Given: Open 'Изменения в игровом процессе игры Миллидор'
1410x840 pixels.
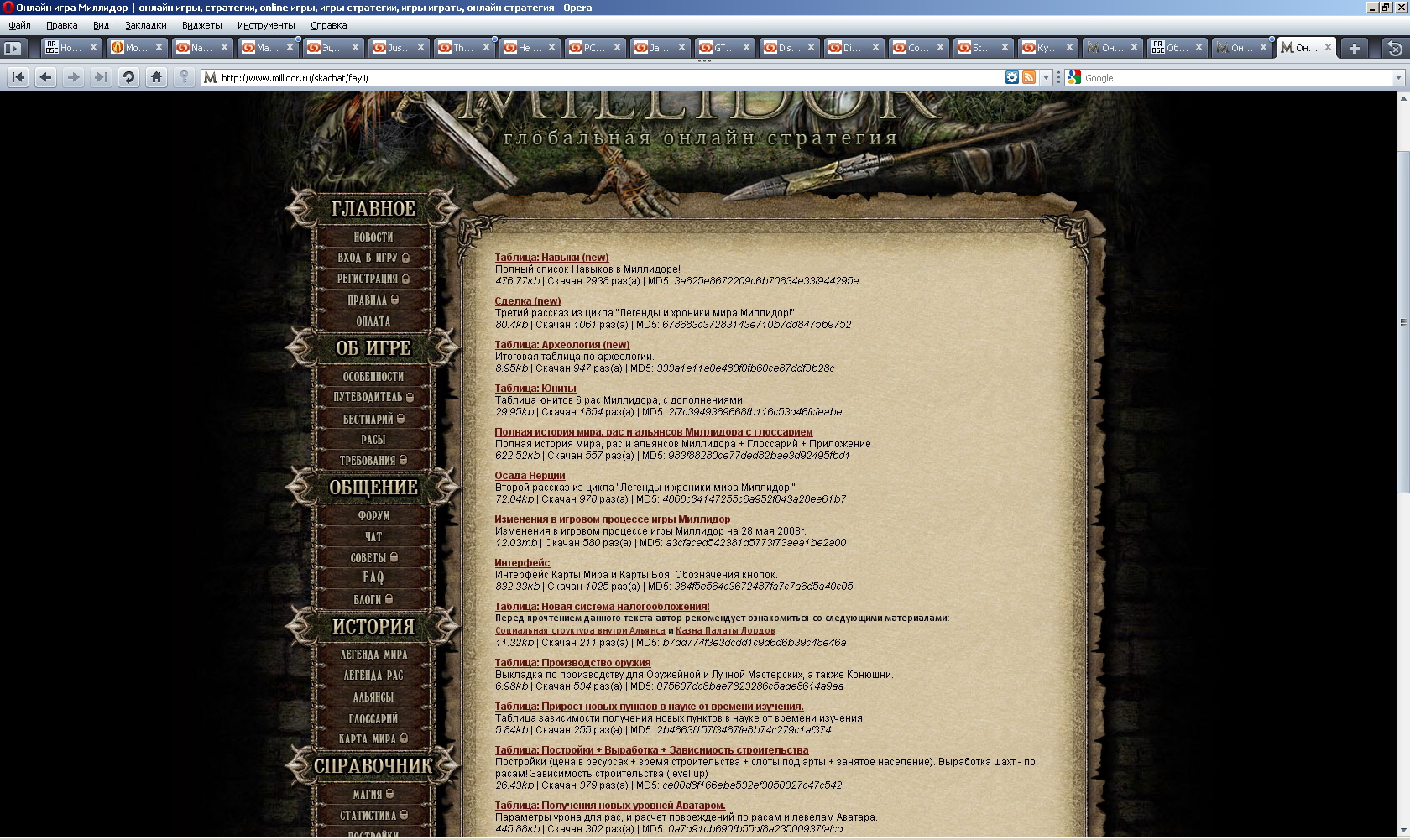Looking at the screenshot, I should pos(613,519).
